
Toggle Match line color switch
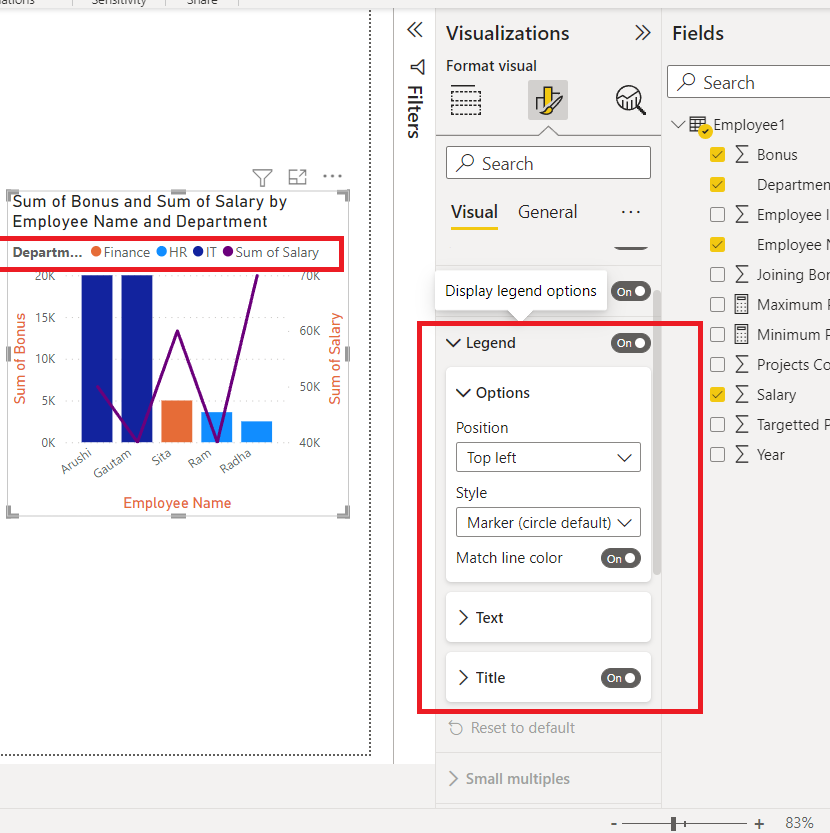click(x=621, y=558)
